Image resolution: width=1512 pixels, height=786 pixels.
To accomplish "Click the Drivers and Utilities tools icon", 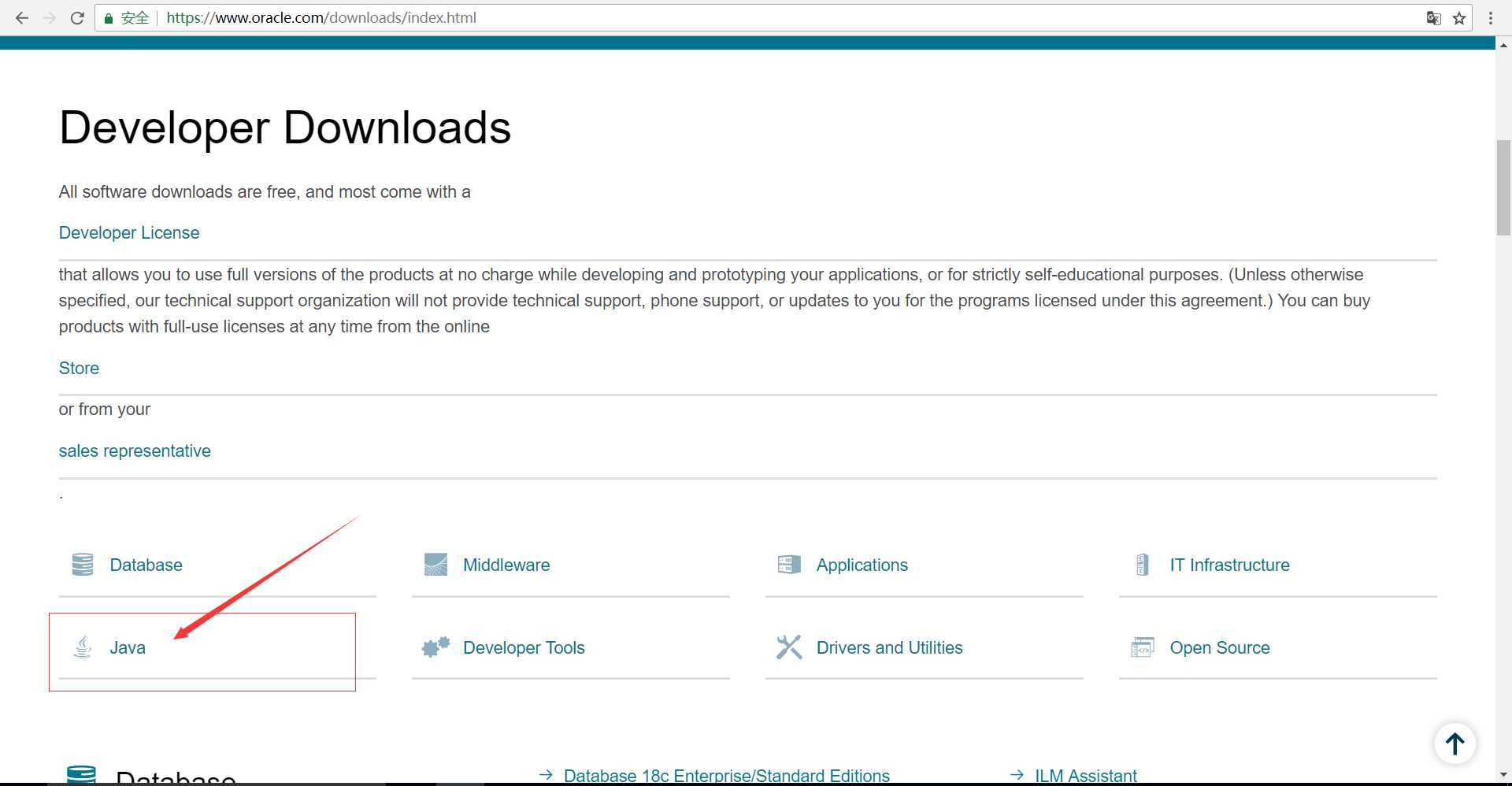I will coord(789,647).
